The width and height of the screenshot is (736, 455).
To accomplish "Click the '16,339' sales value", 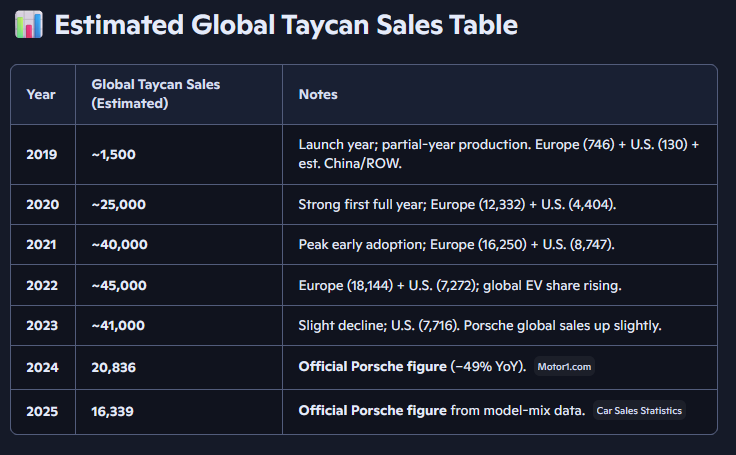I will coord(113,411).
